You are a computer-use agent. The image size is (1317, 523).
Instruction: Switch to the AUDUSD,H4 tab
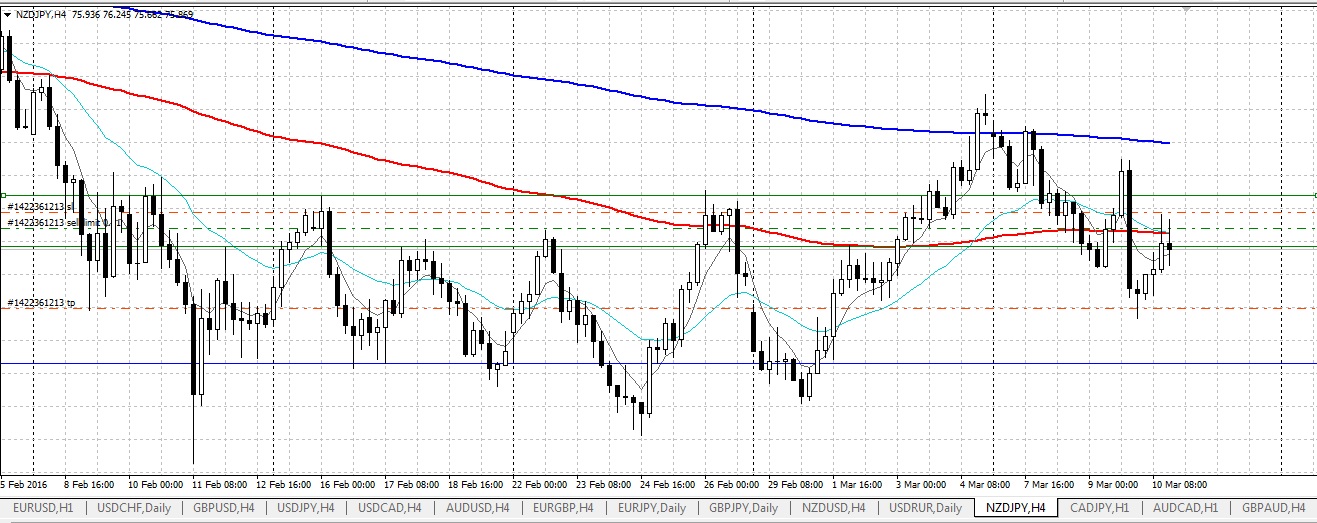pos(477,508)
